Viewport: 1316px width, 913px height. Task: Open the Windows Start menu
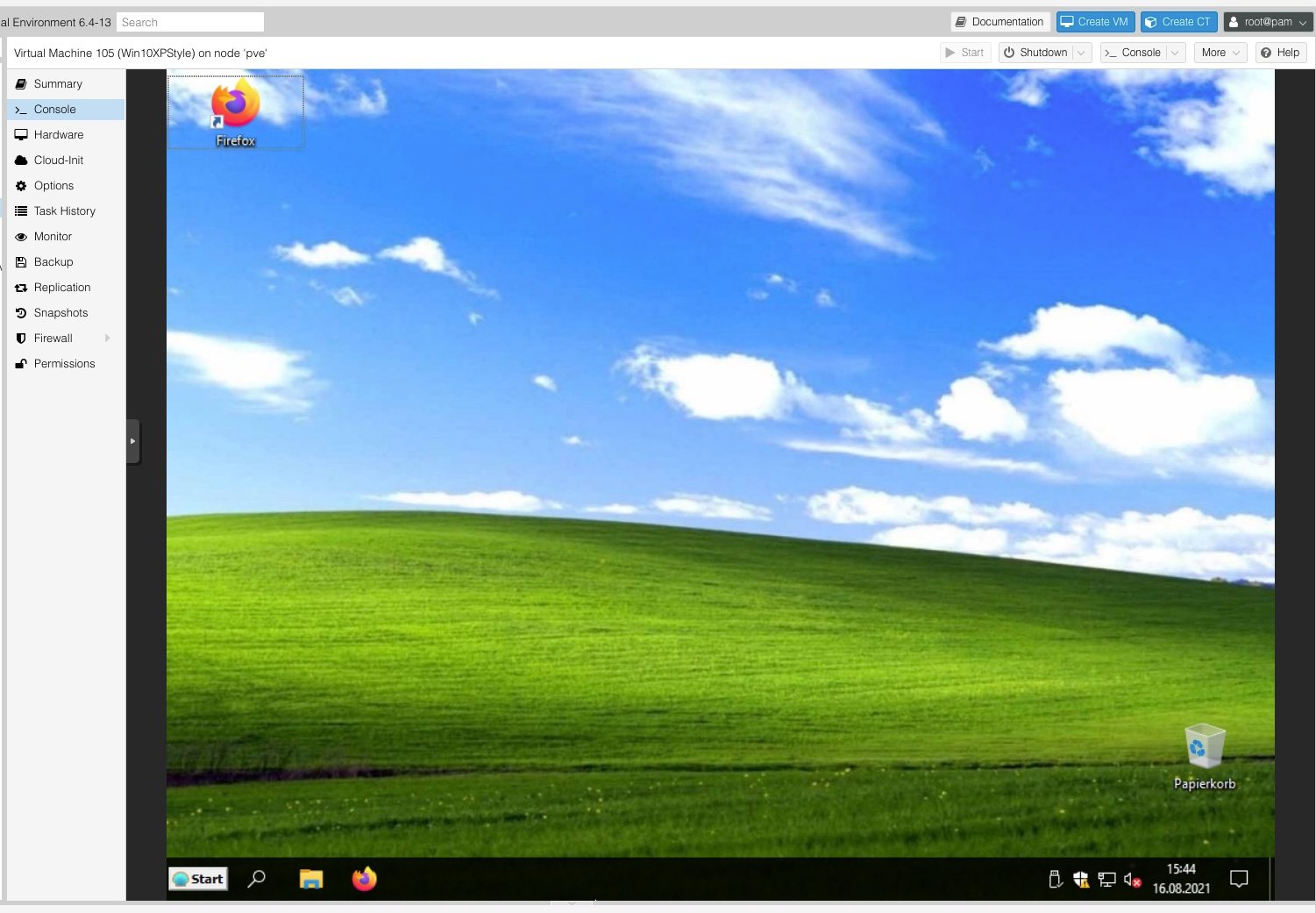pos(199,879)
